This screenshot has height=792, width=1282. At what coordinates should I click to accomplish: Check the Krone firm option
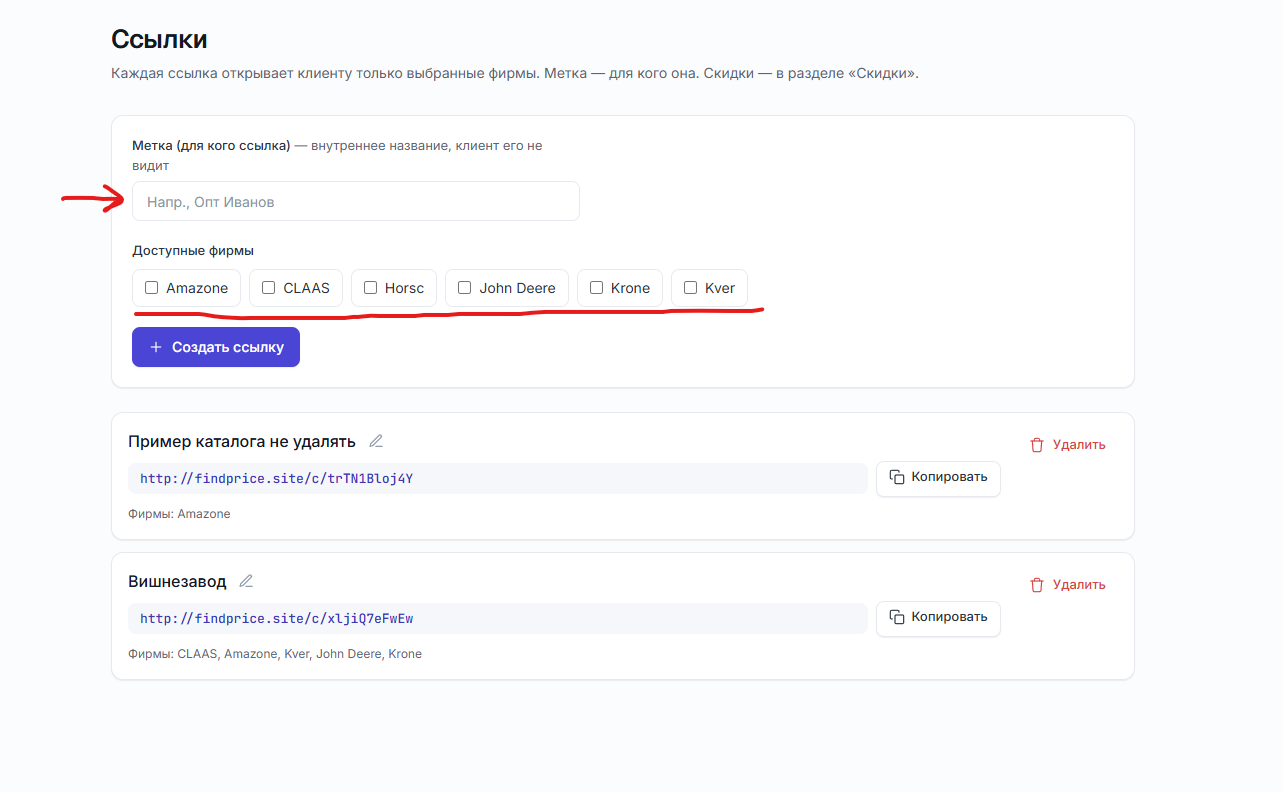click(597, 288)
